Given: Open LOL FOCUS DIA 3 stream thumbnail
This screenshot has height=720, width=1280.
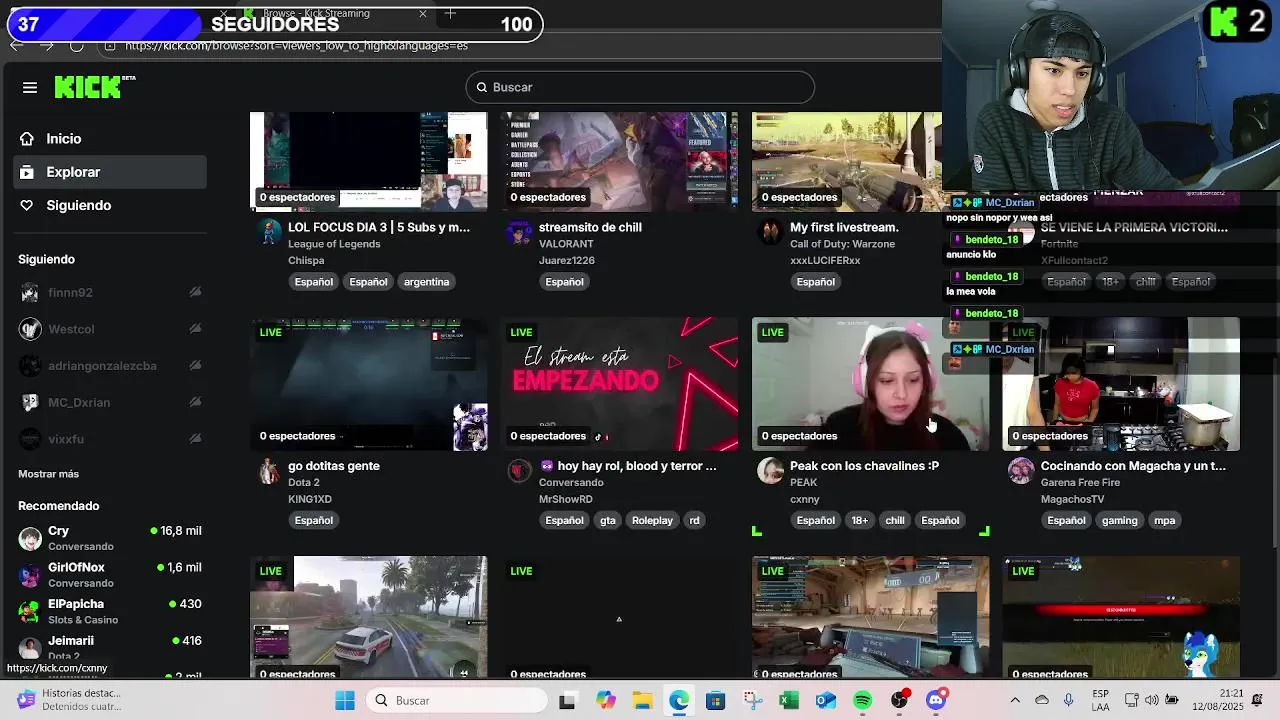Looking at the screenshot, I should (368, 161).
